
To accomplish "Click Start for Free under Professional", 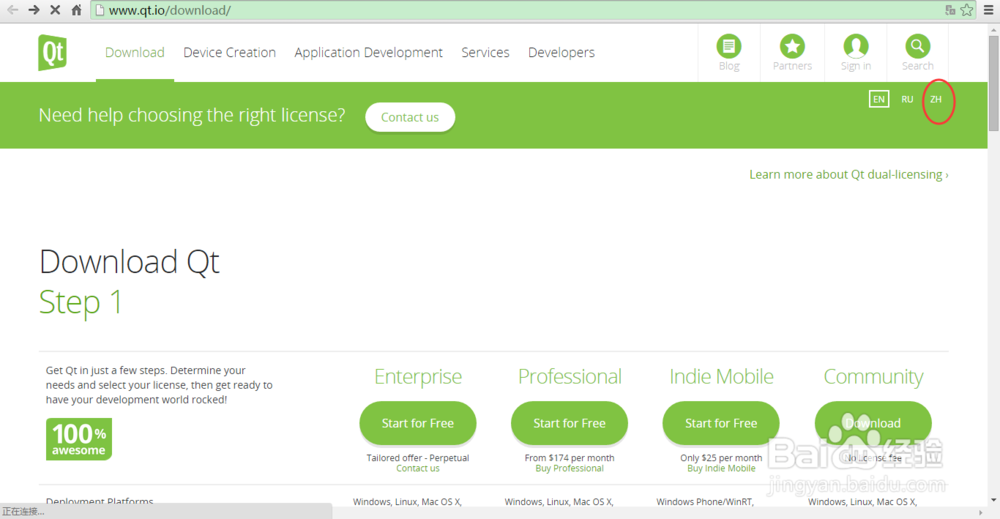I will point(570,423).
